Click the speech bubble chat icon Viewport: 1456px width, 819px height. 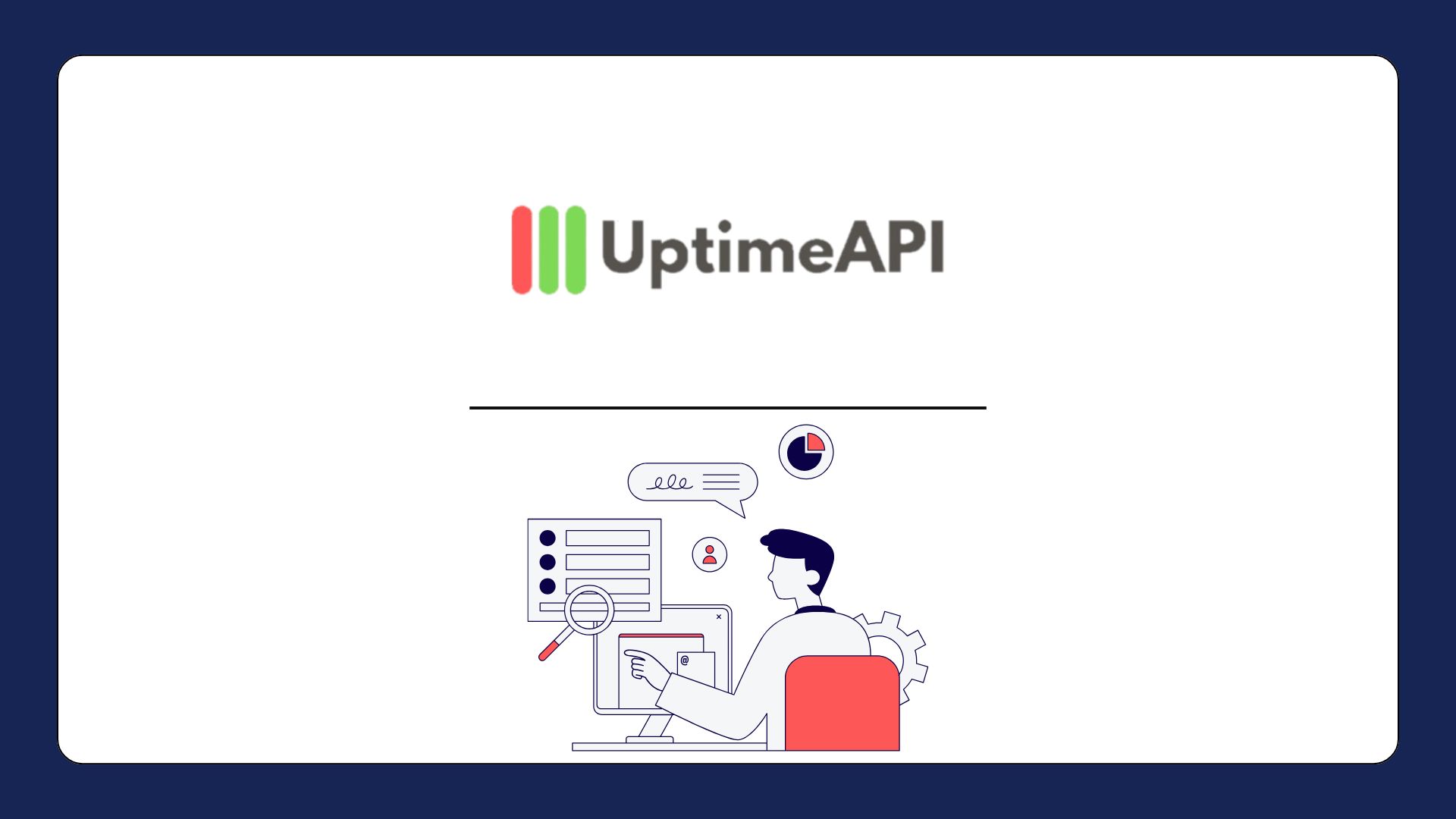(x=693, y=483)
